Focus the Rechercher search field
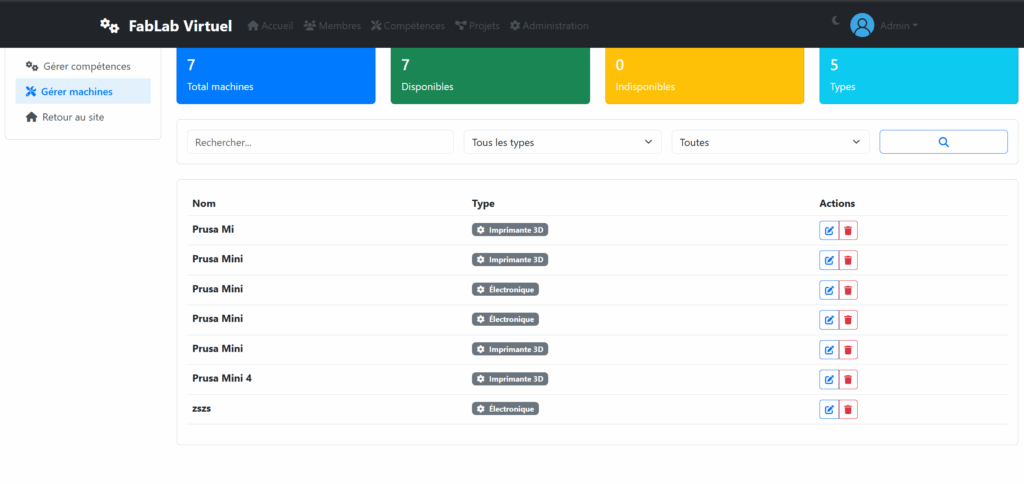Screen dimensions: 1024x484 click(x=320, y=142)
